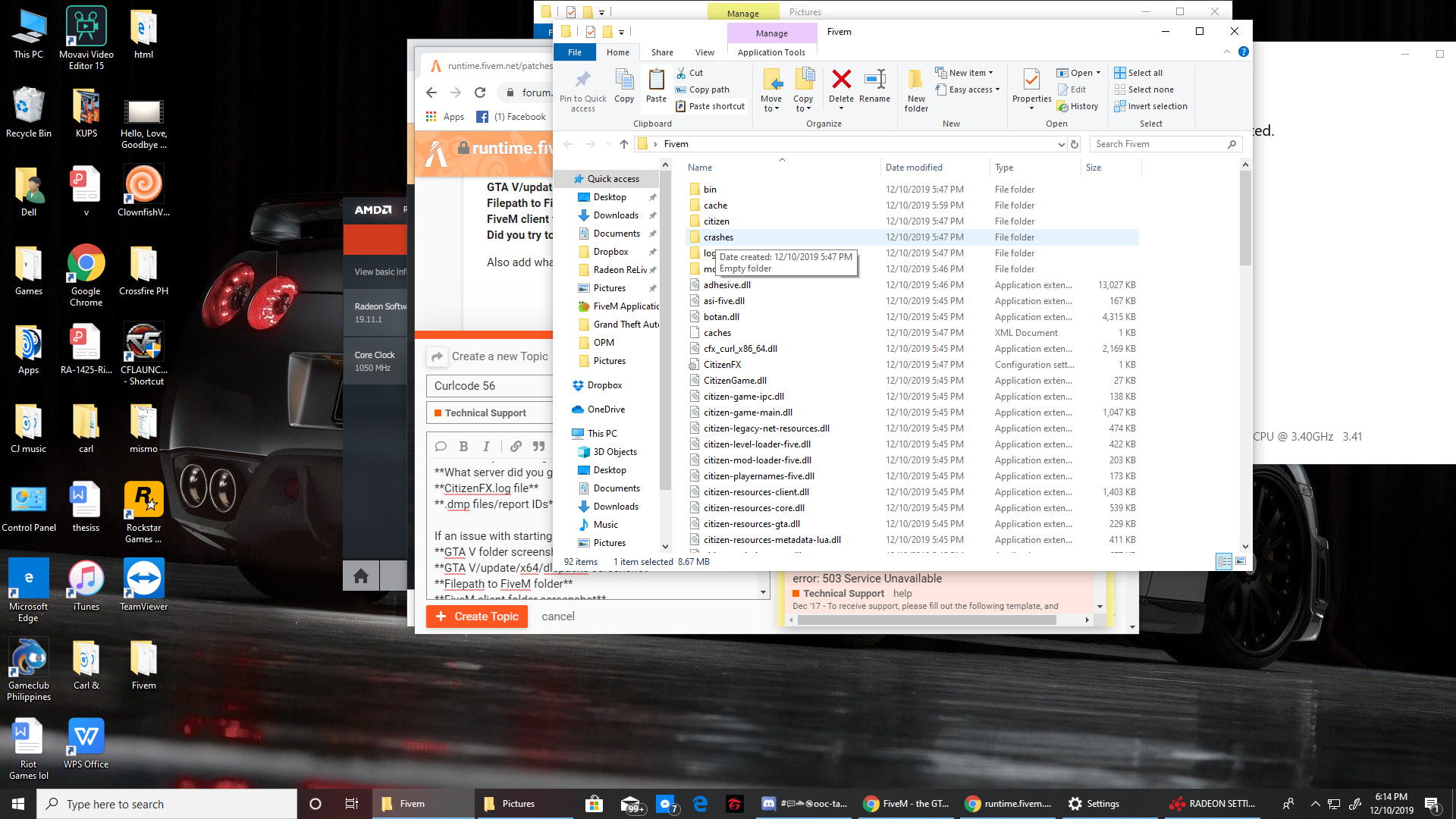This screenshot has width=1456, height=819.
Task: Open the Share ribbon tab
Action: coord(661,52)
